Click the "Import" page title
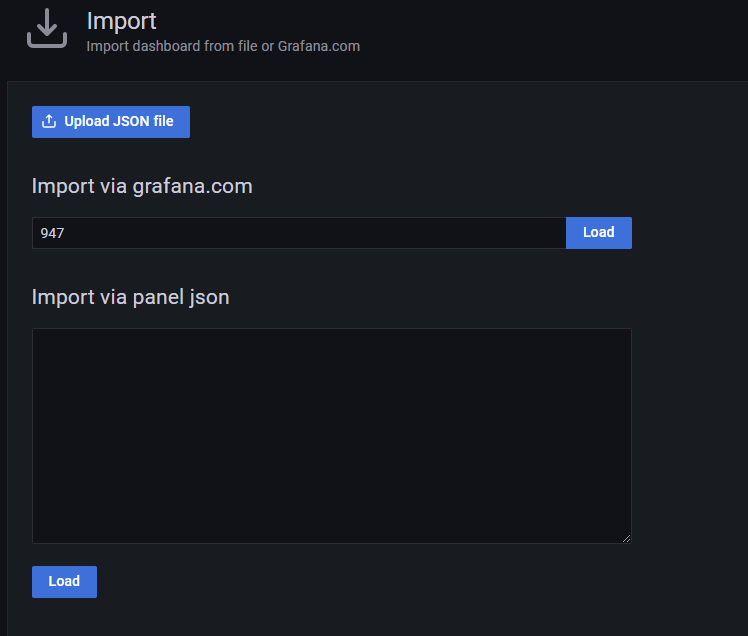 [121, 20]
